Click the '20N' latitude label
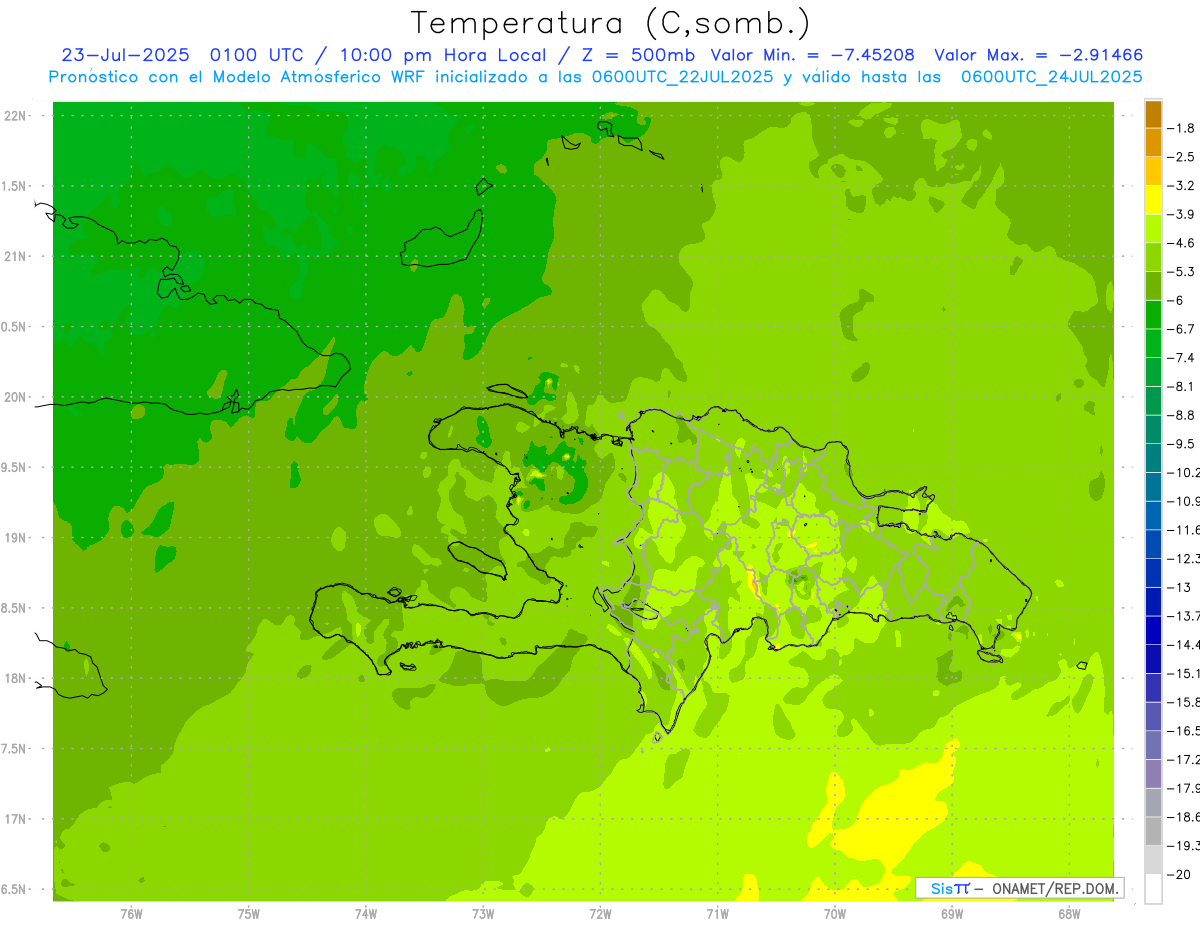The width and height of the screenshot is (1200, 927). 15,397
